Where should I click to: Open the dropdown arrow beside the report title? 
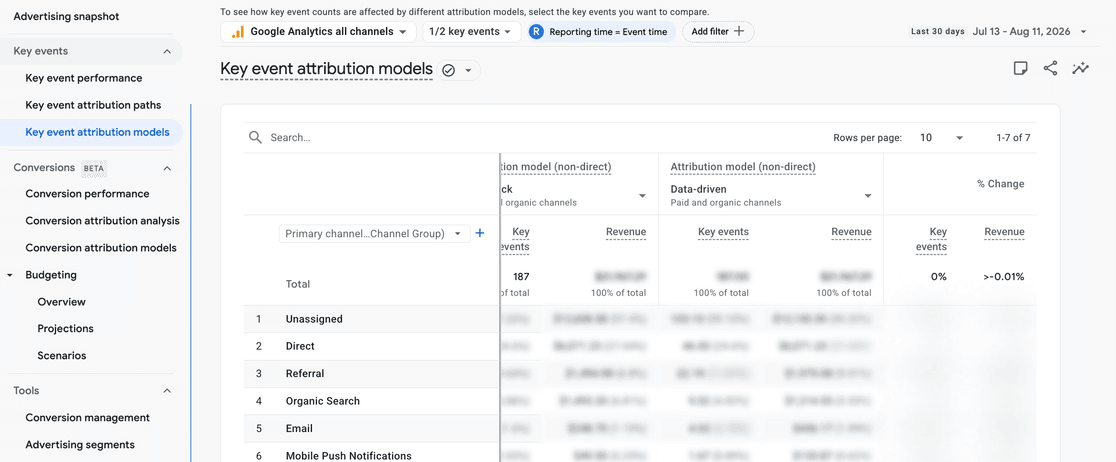click(x=468, y=70)
